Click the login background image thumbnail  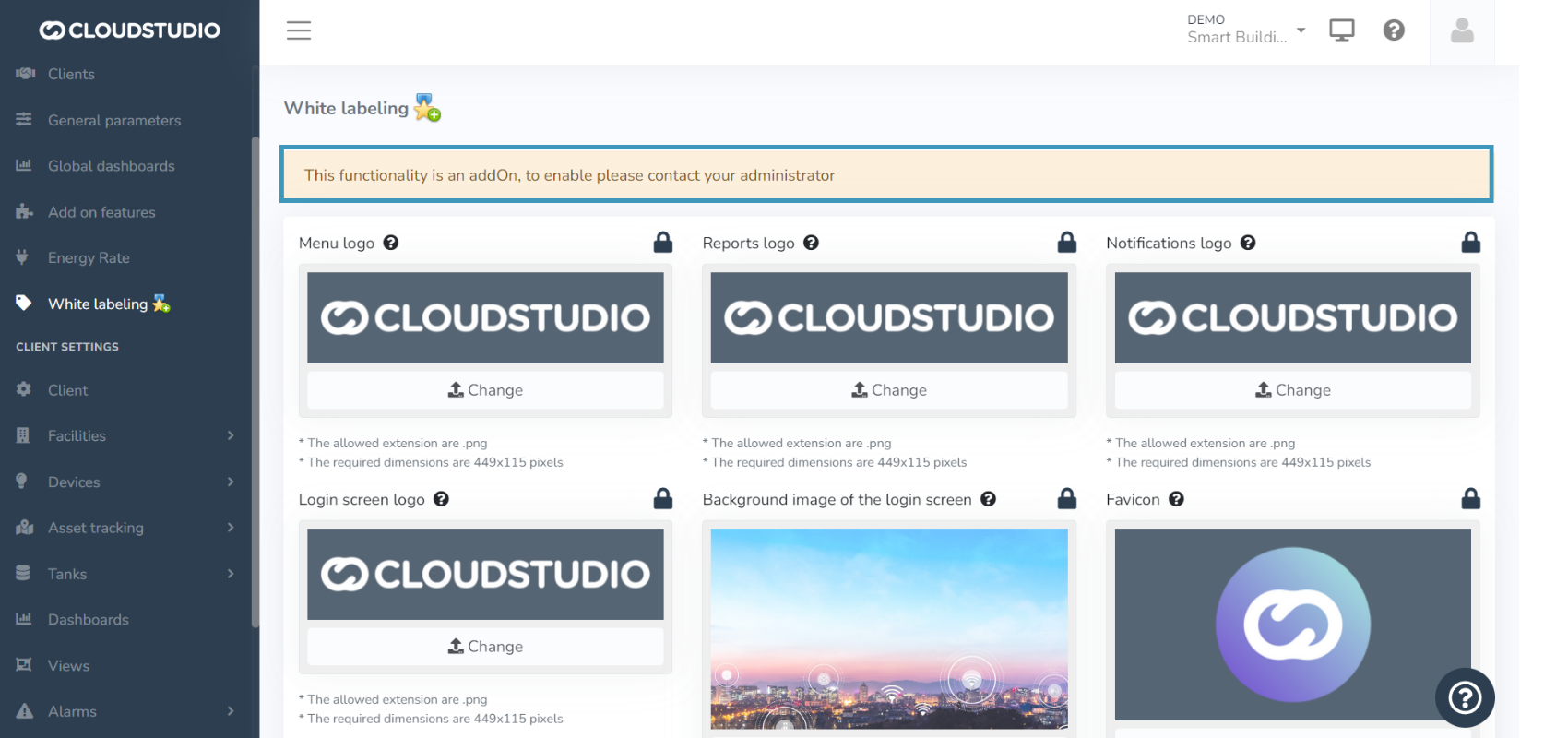pyautogui.click(x=888, y=628)
